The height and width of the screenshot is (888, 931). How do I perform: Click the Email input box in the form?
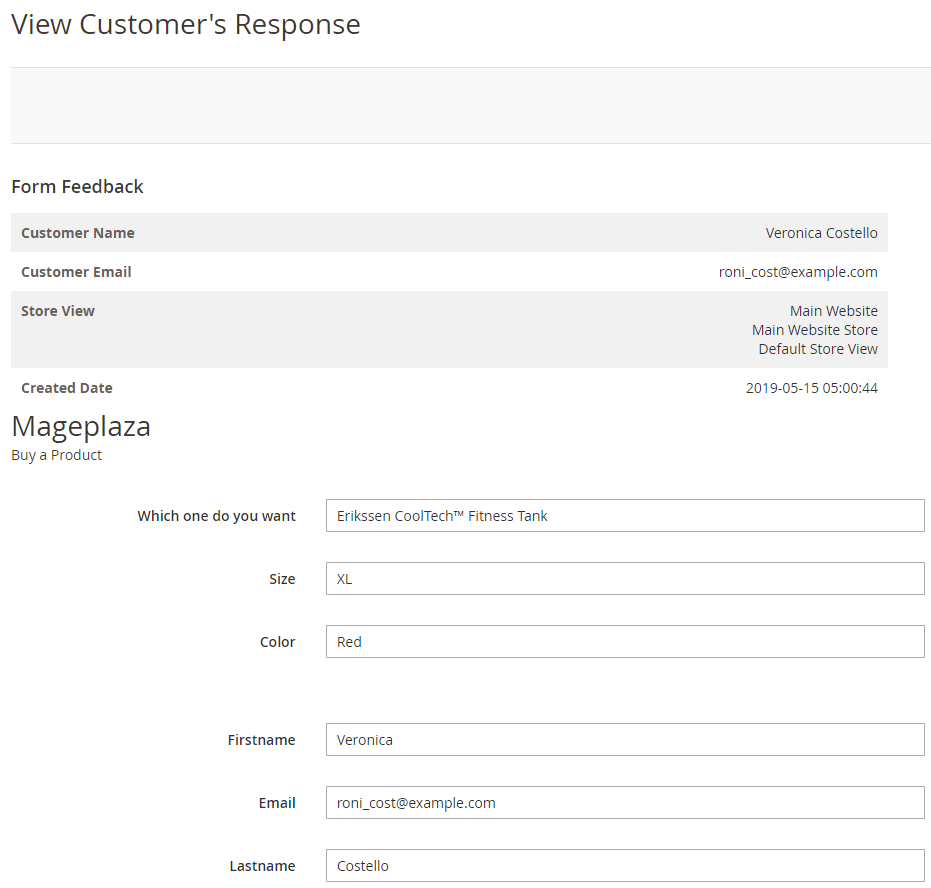624,803
